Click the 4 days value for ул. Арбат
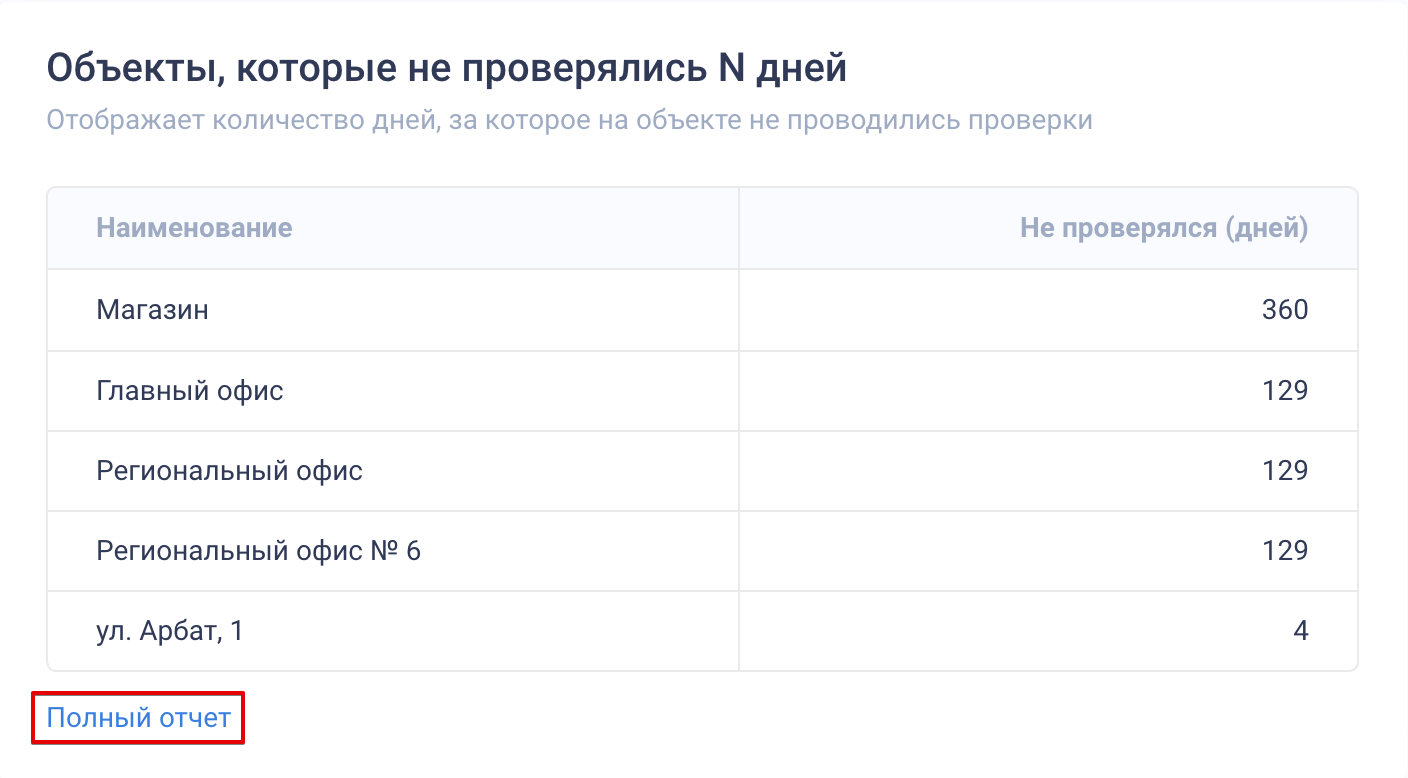Viewport: 1408px width, 778px height. point(1300,631)
